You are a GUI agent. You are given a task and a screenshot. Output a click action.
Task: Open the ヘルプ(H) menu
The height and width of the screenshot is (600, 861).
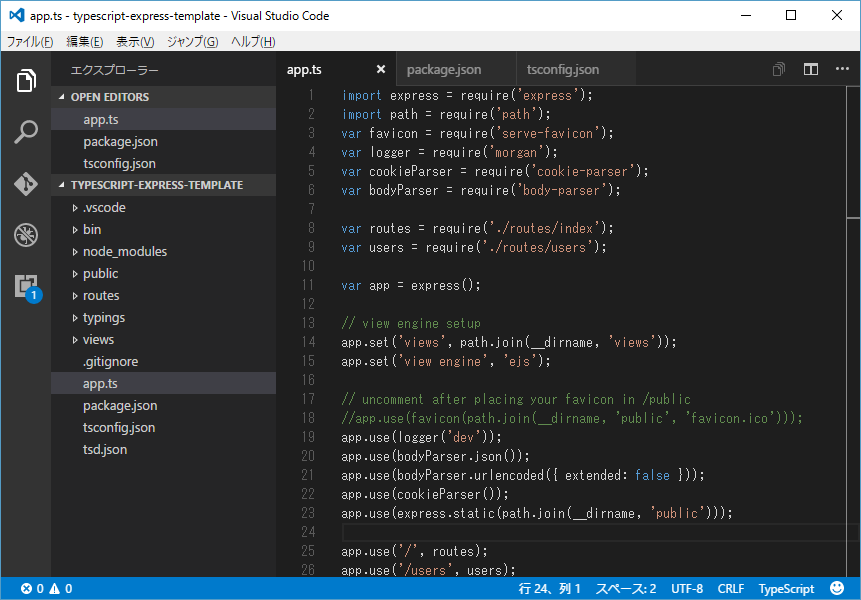253,42
